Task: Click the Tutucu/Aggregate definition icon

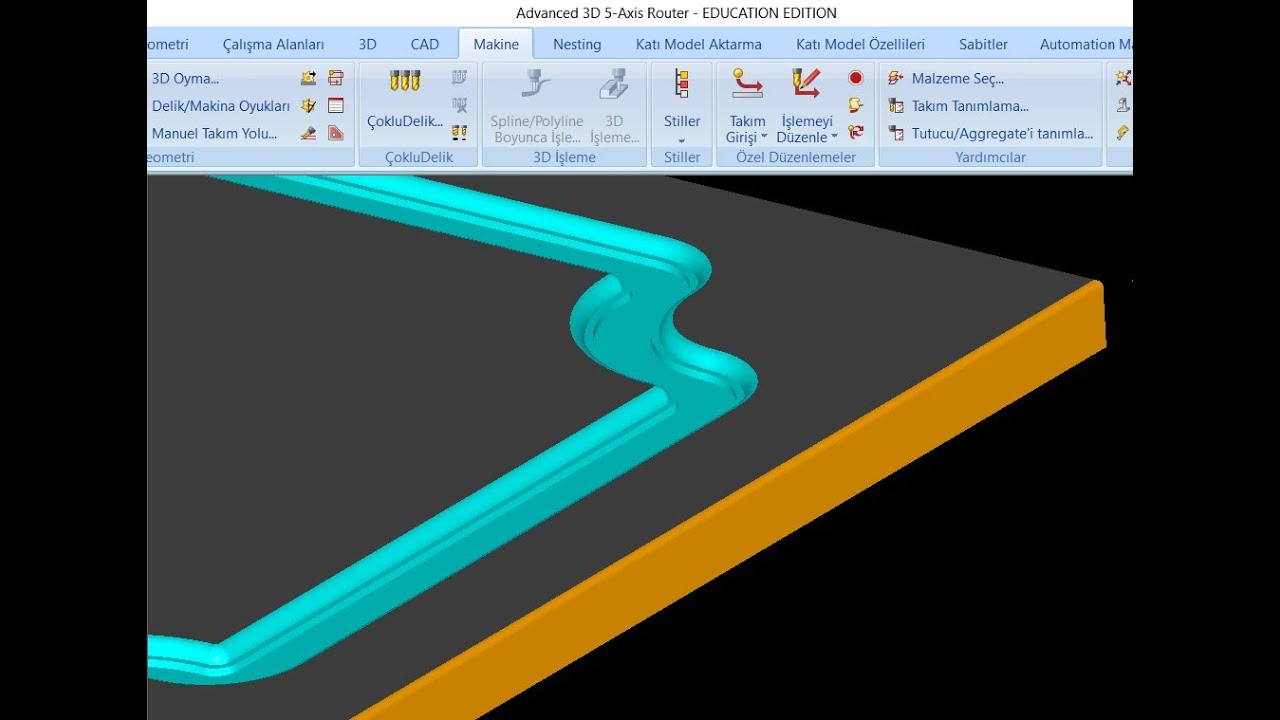Action: pos(896,132)
